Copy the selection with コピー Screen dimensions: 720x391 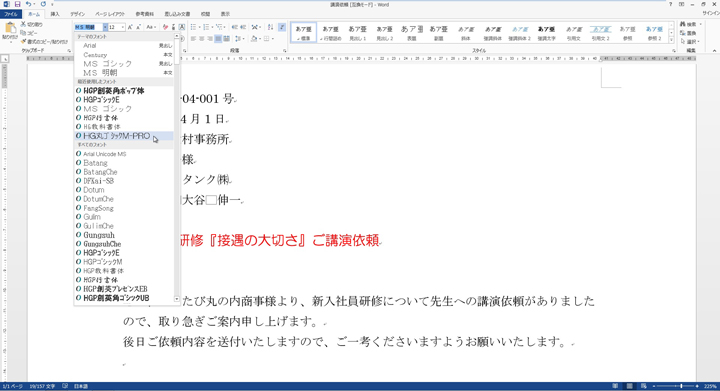pos(29,33)
